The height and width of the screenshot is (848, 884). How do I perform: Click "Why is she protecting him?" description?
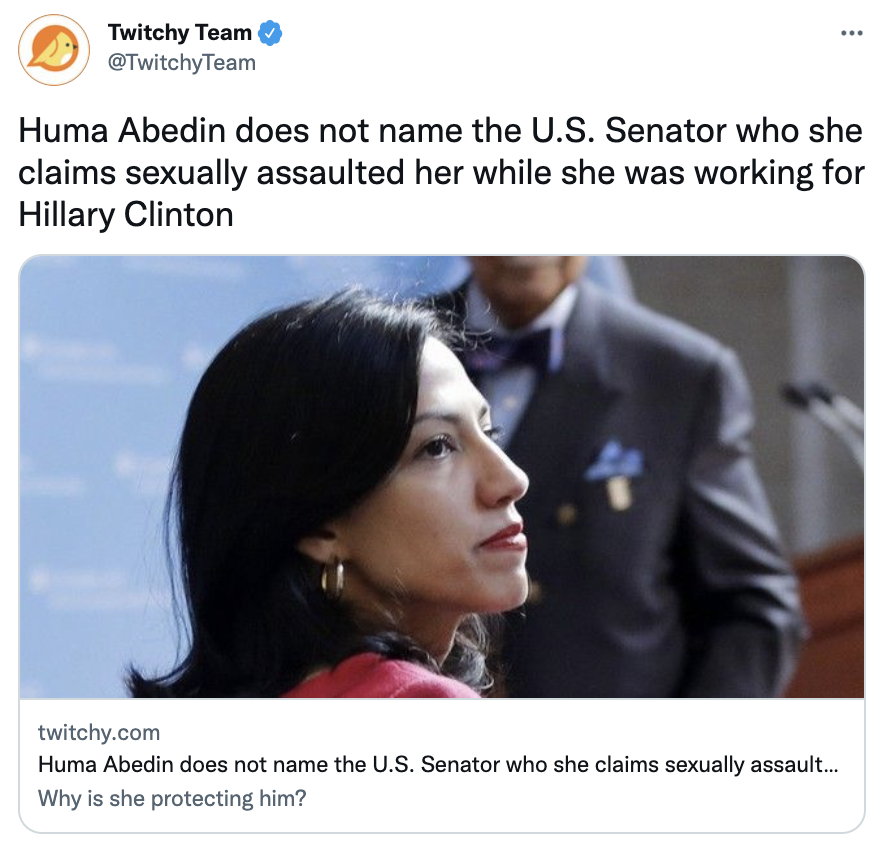coord(172,798)
